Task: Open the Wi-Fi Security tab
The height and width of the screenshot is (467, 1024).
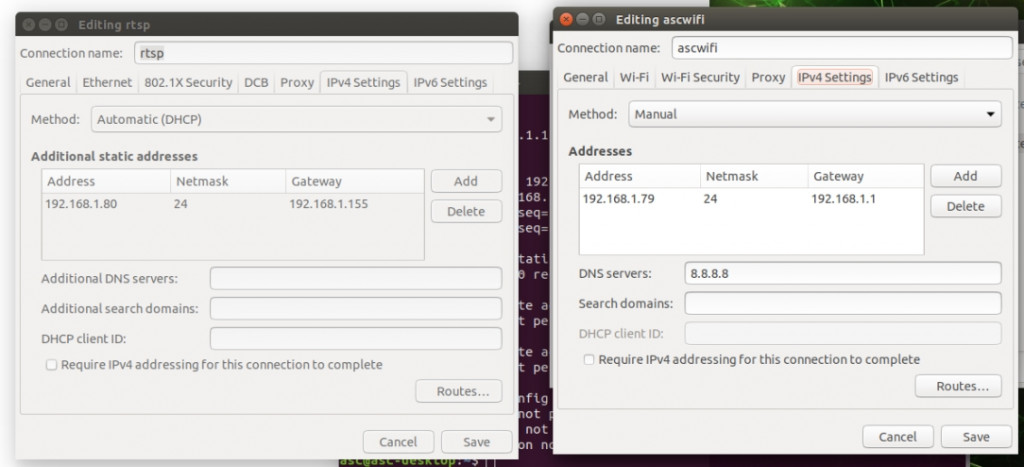Action: (x=700, y=77)
